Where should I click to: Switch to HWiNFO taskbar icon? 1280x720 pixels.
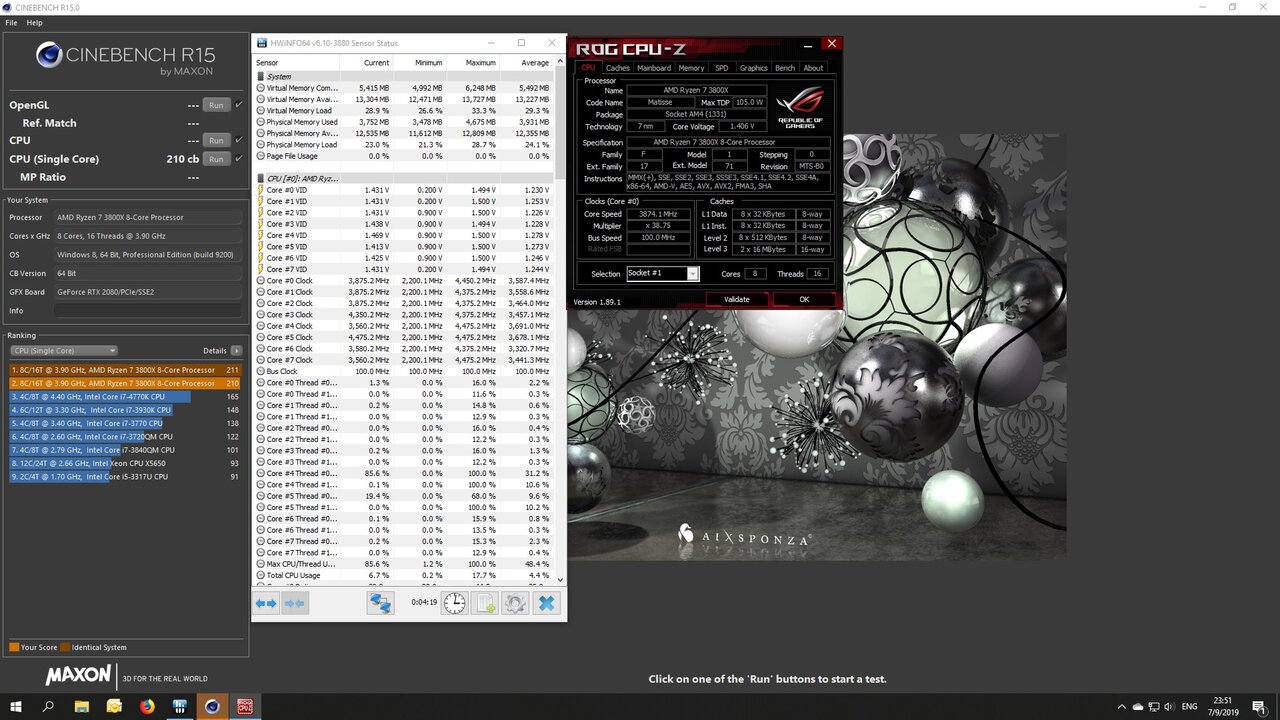(180, 706)
